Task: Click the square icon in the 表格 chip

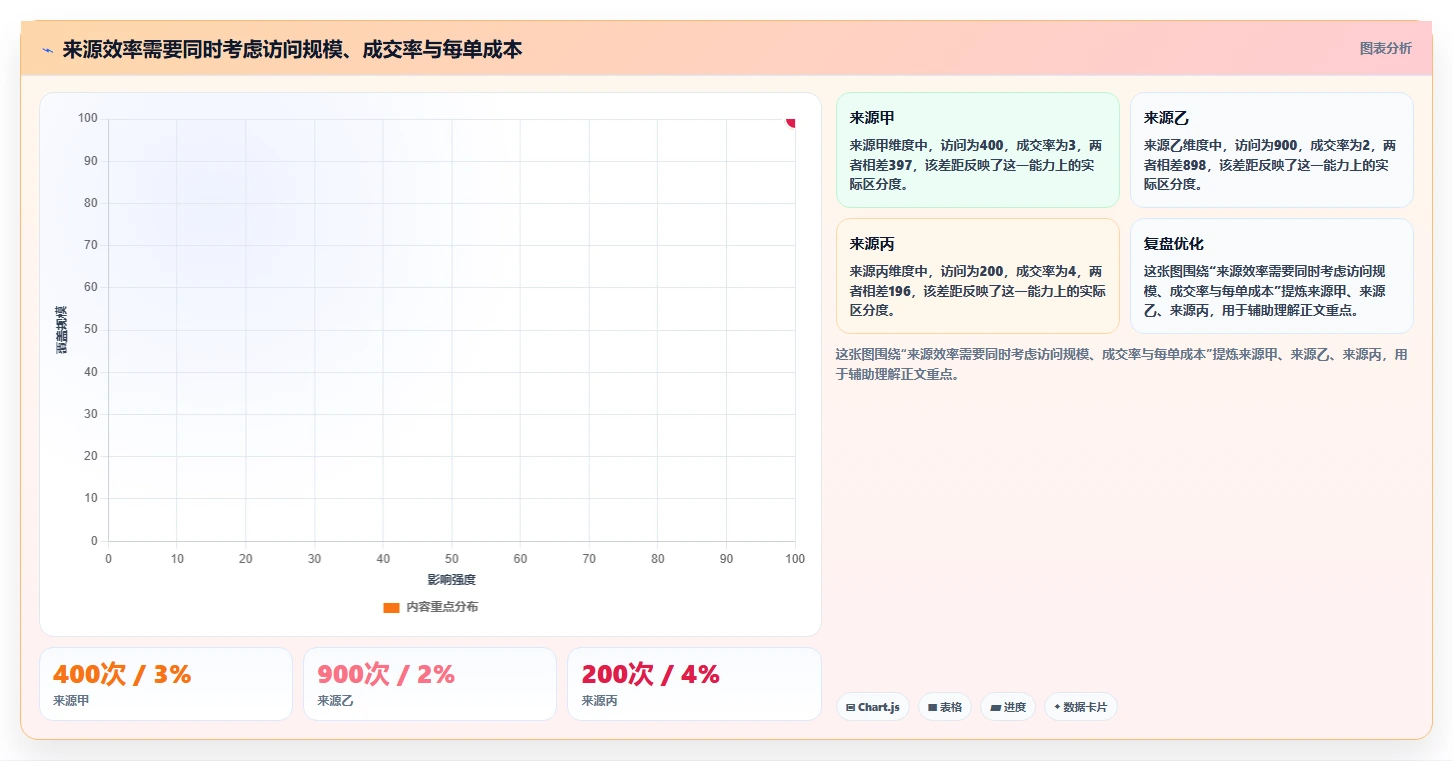Action: tap(932, 707)
